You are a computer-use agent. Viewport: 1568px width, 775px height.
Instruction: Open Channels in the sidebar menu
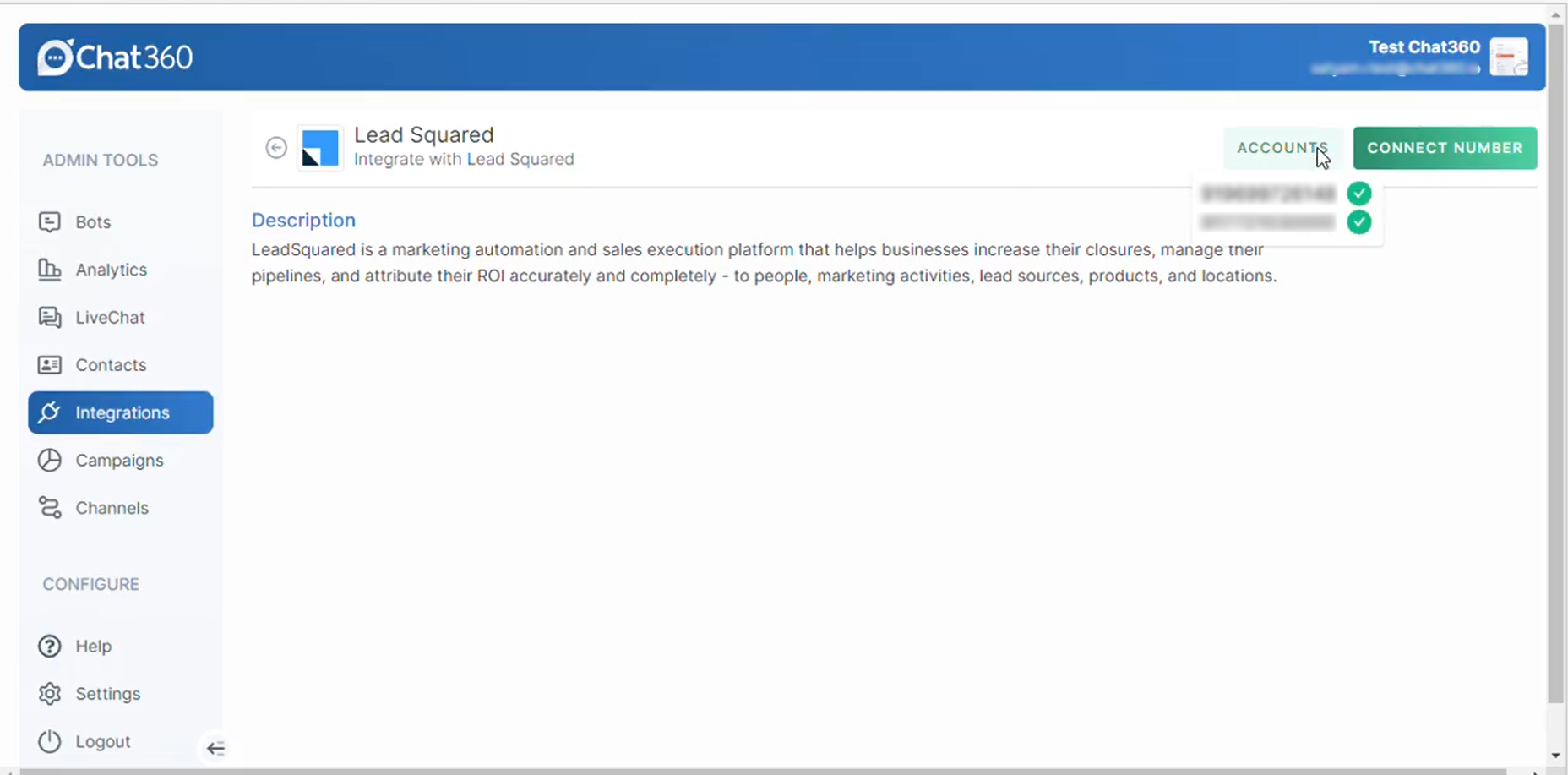(x=121, y=507)
